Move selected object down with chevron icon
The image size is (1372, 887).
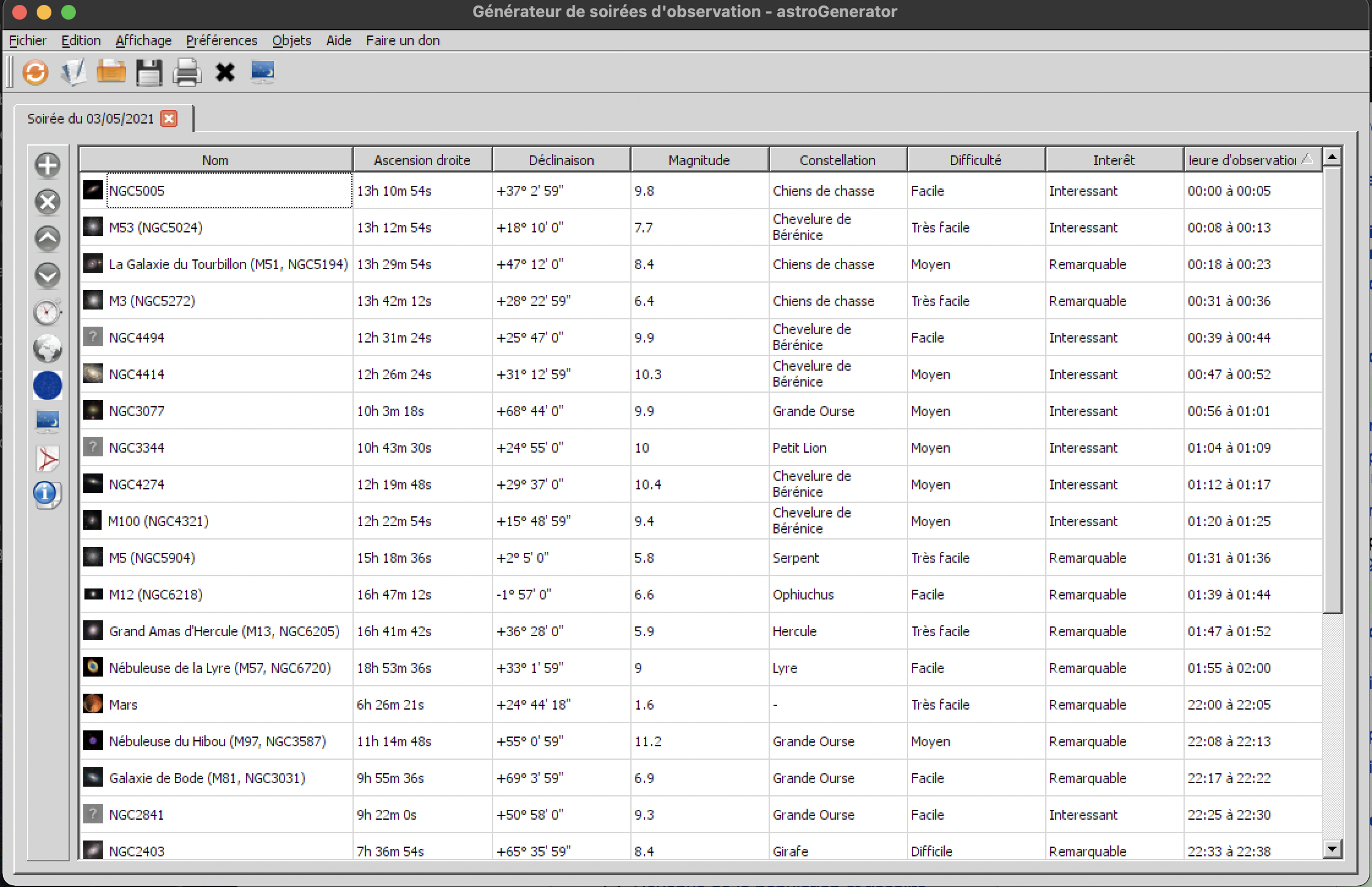tap(48, 275)
